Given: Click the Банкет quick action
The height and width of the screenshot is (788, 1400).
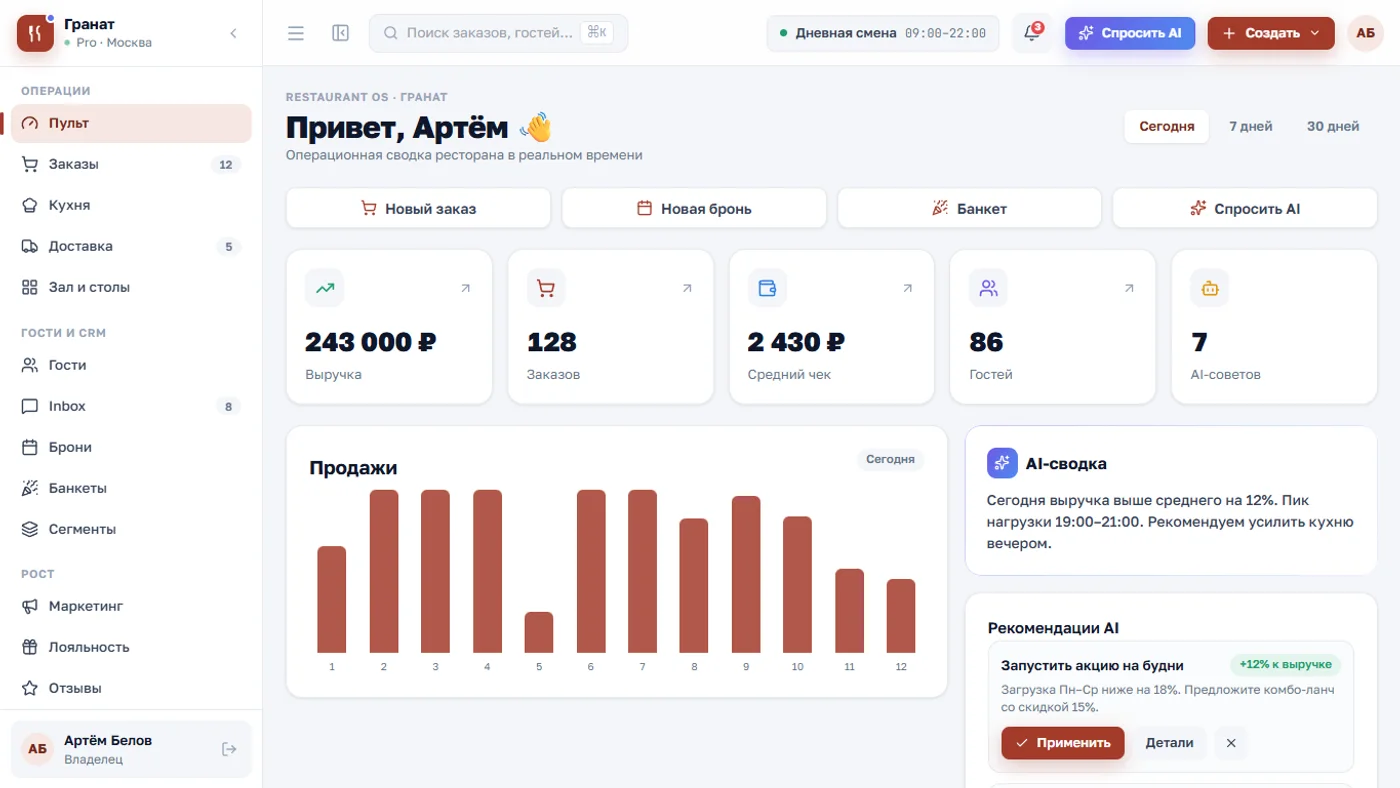Looking at the screenshot, I should pyautogui.click(x=969, y=209).
